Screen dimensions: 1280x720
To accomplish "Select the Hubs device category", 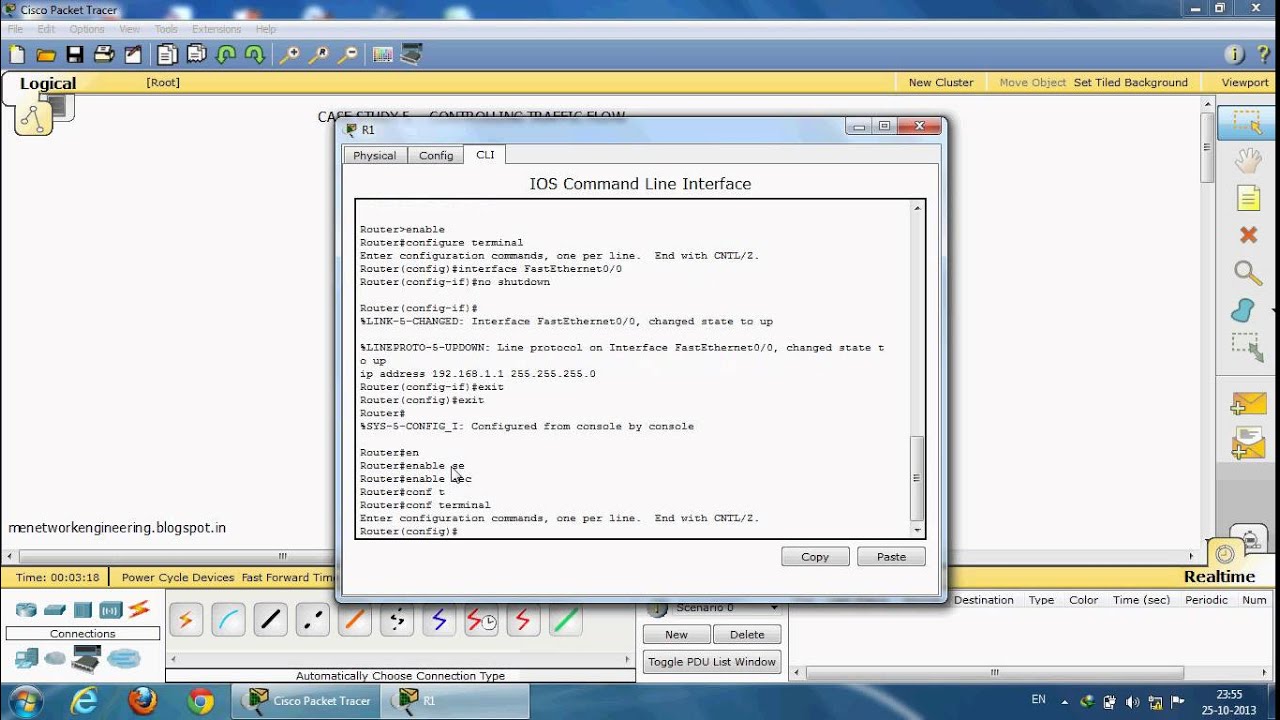I will (83, 610).
